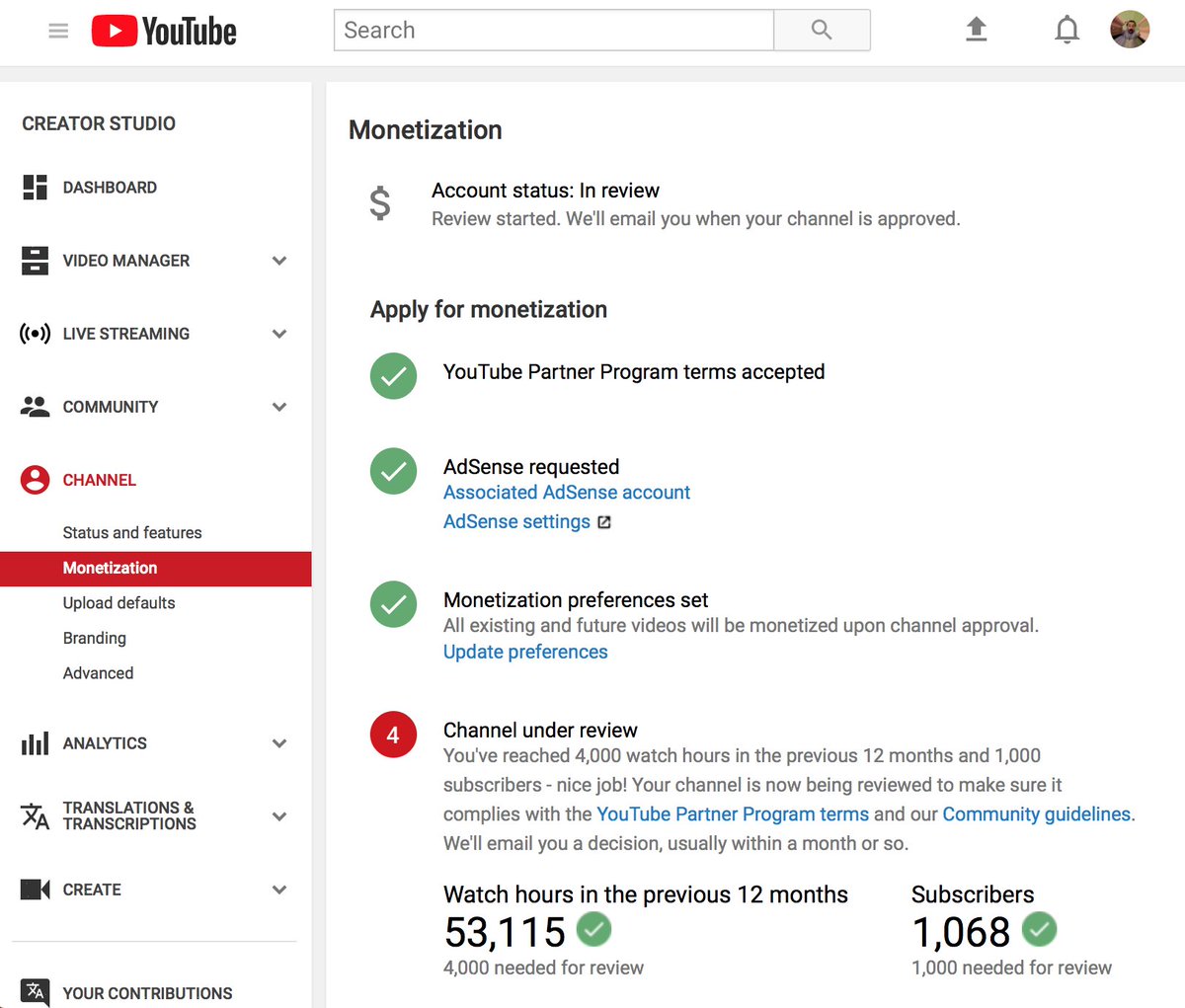
Task: Open the AdSense settings link
Action: pyautogui.click(x=516, y=522)
